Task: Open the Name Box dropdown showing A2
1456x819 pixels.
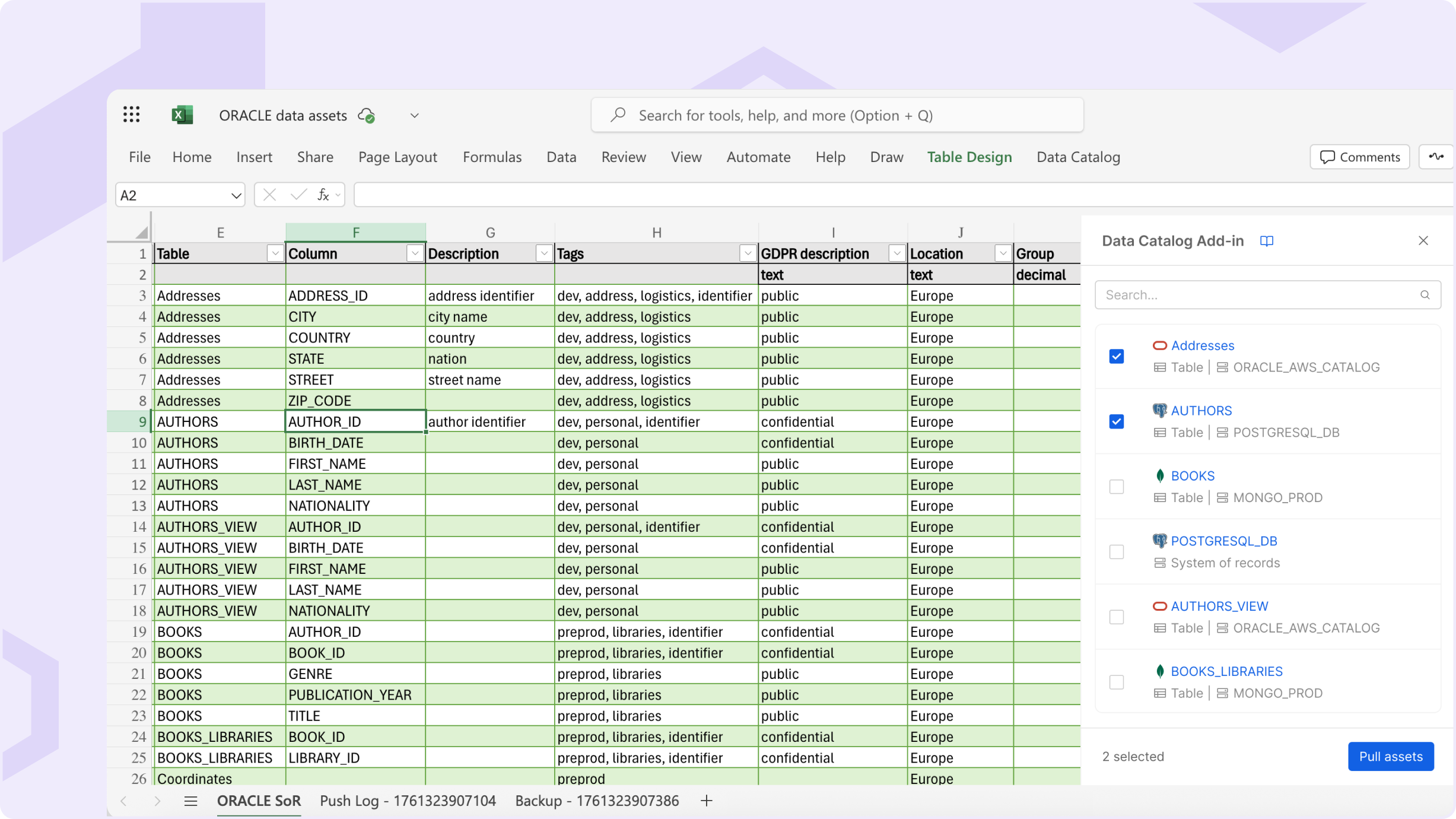Action: [235, 194]
